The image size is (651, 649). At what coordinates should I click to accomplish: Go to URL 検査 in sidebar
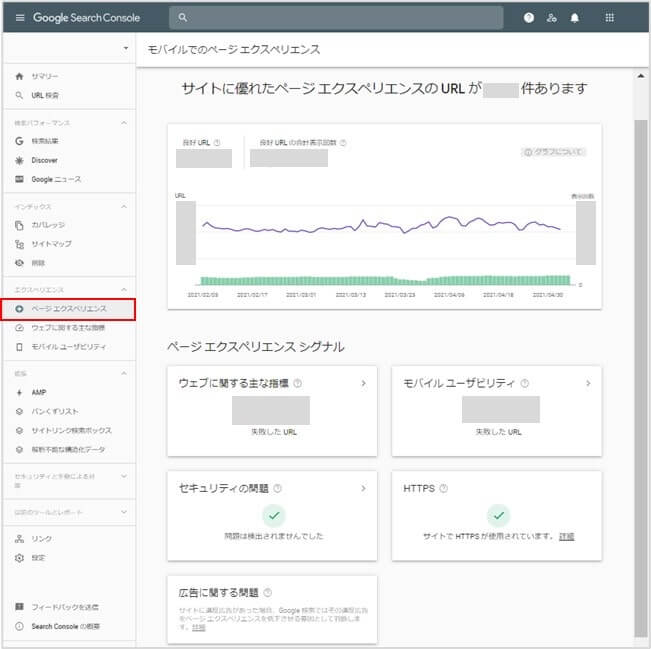click(45, 96)
